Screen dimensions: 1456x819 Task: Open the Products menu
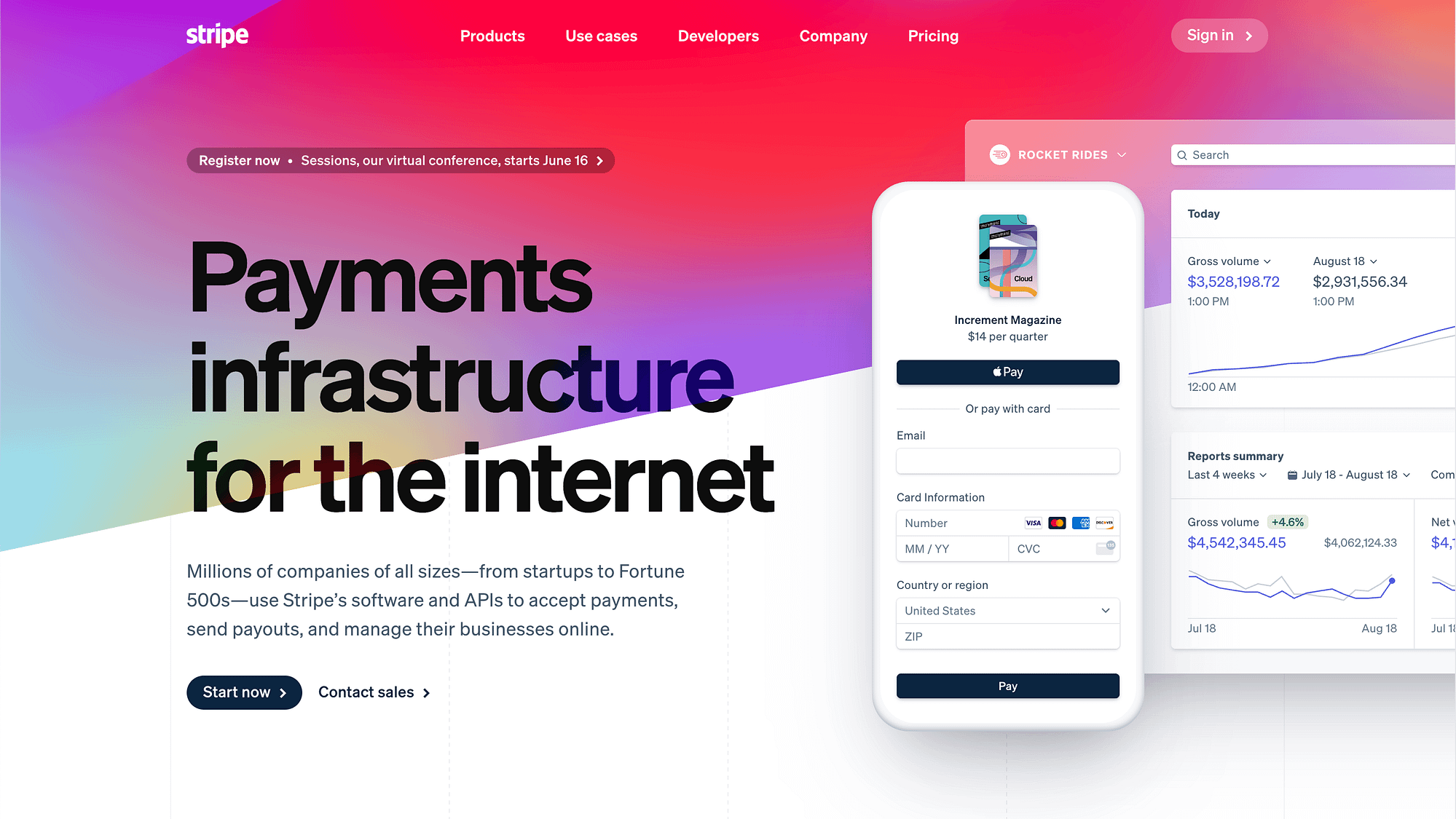point(492,36)
